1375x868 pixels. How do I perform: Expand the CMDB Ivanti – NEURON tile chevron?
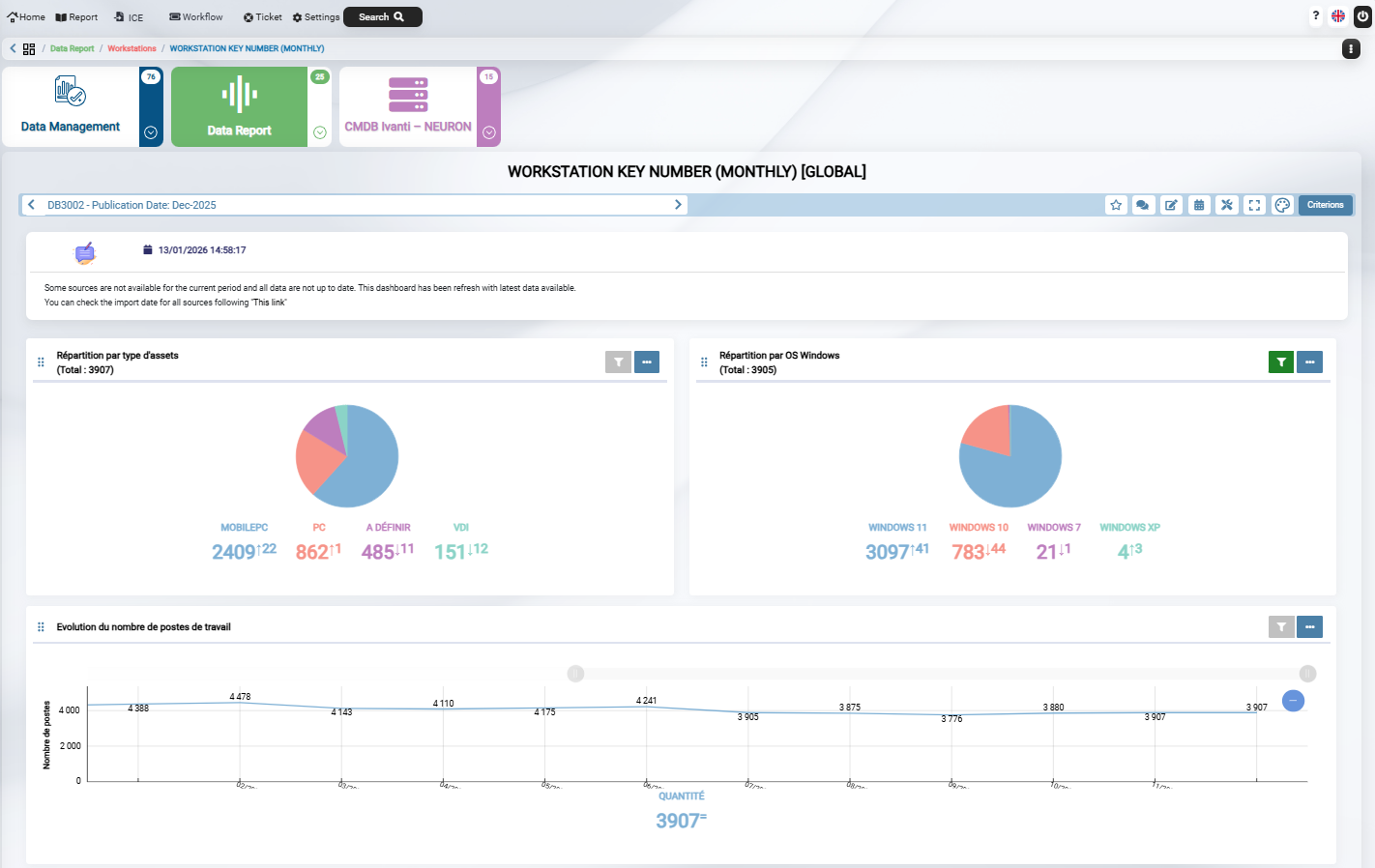(x=489, y=132)
